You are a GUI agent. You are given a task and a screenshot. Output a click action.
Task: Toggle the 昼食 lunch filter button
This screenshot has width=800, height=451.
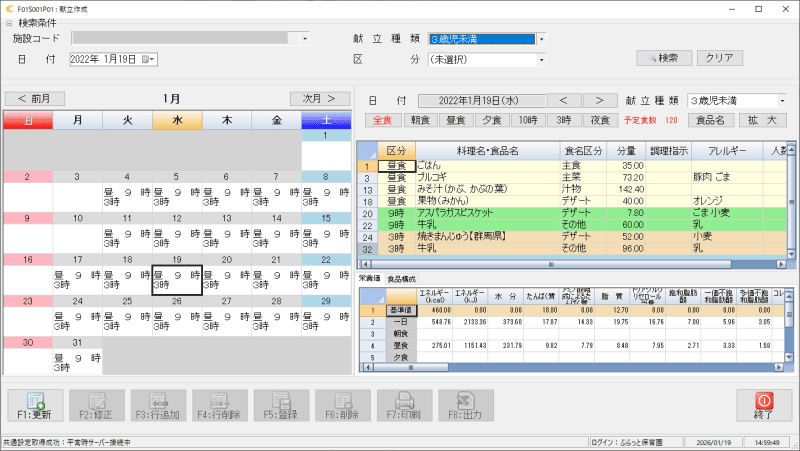(455, 120)
